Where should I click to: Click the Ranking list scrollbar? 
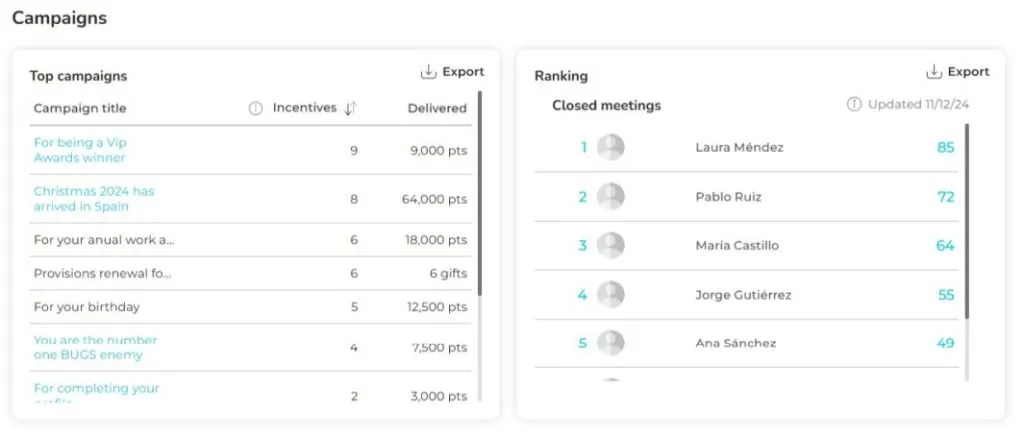click(966, 220)
